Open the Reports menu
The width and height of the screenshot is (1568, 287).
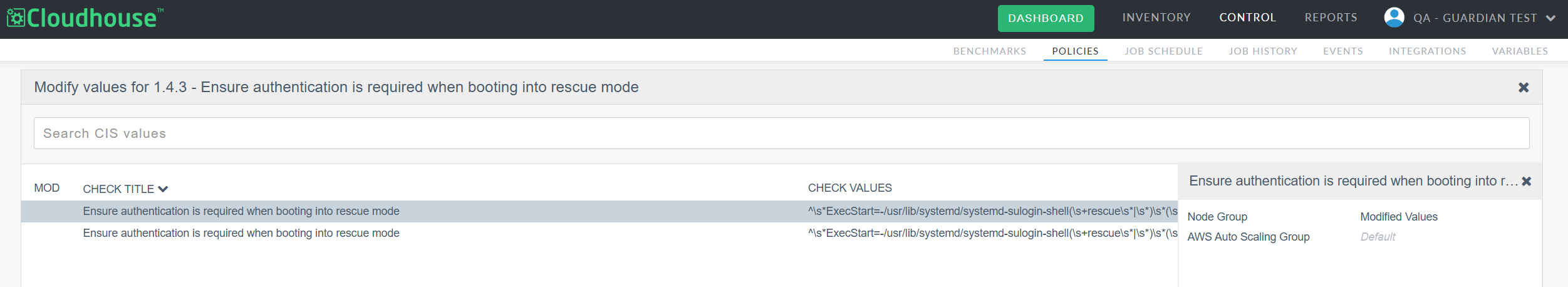point(1331,18)
